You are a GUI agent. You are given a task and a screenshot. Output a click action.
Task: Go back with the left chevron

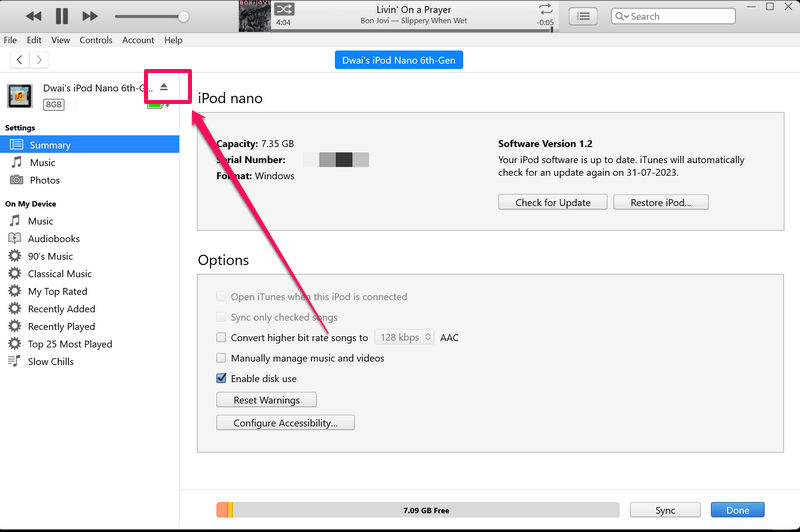pyautogui.click(x=19, y=60)
